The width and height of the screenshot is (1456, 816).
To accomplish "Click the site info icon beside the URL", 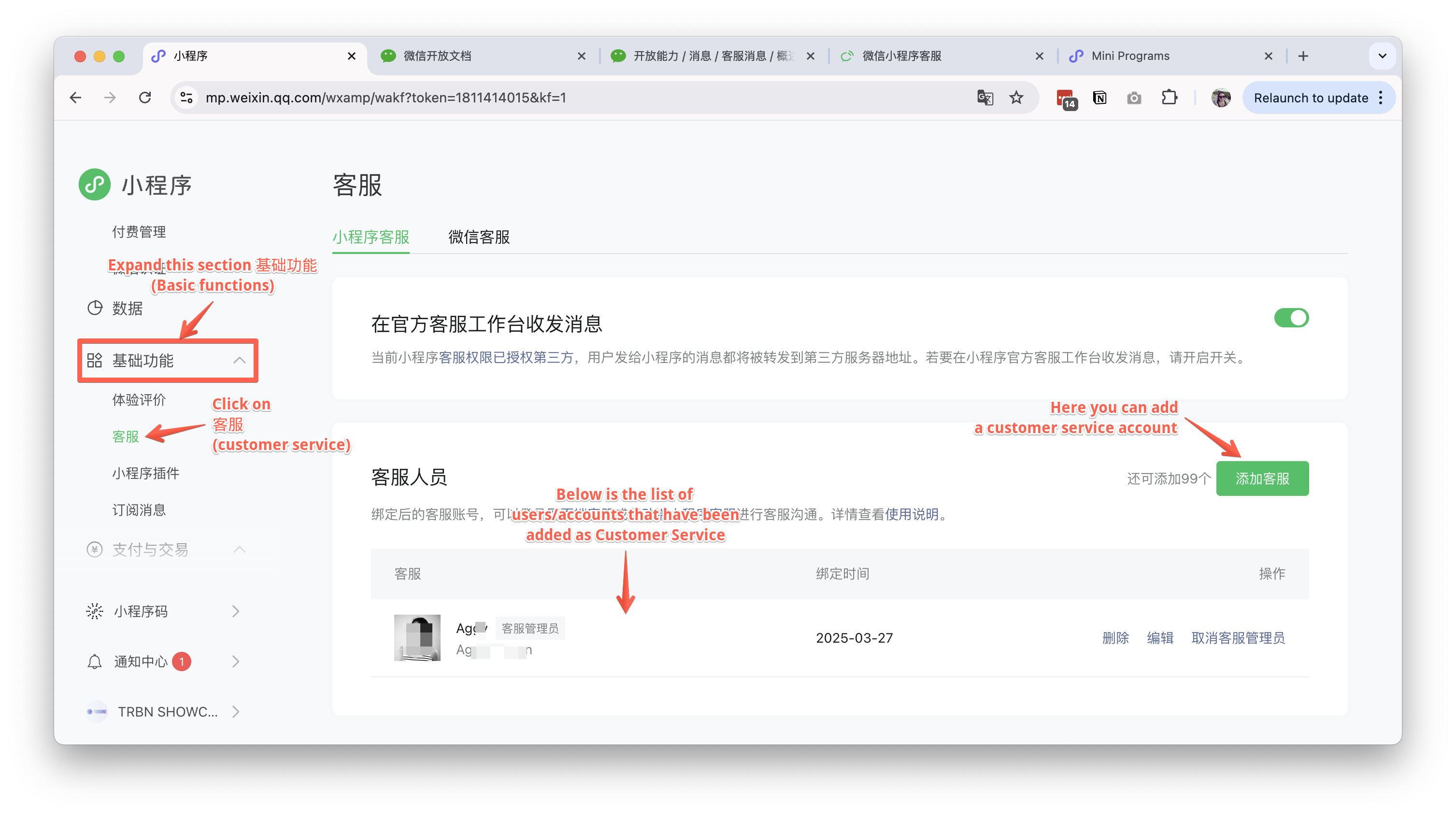I will click(186, 98).
